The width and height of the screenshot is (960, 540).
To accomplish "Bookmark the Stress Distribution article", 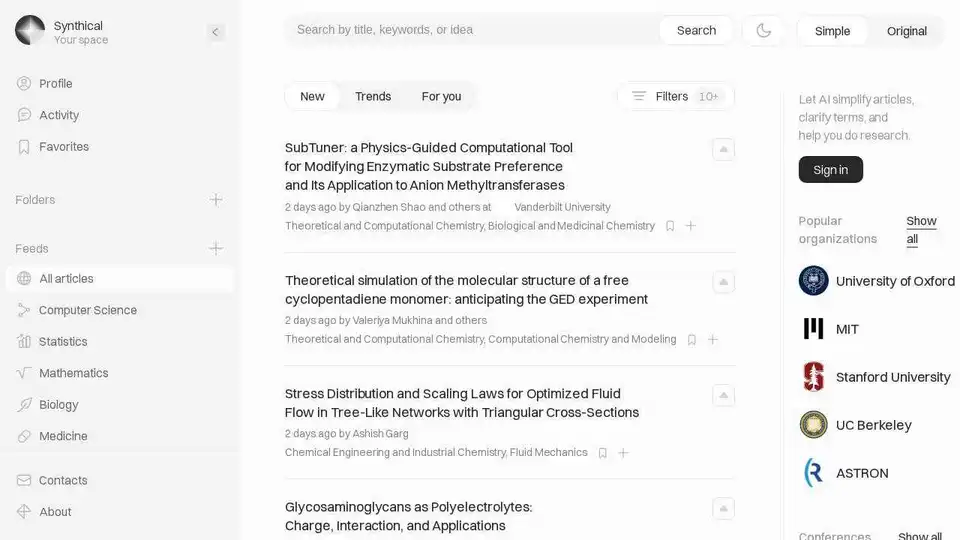I will click(602, 453).
